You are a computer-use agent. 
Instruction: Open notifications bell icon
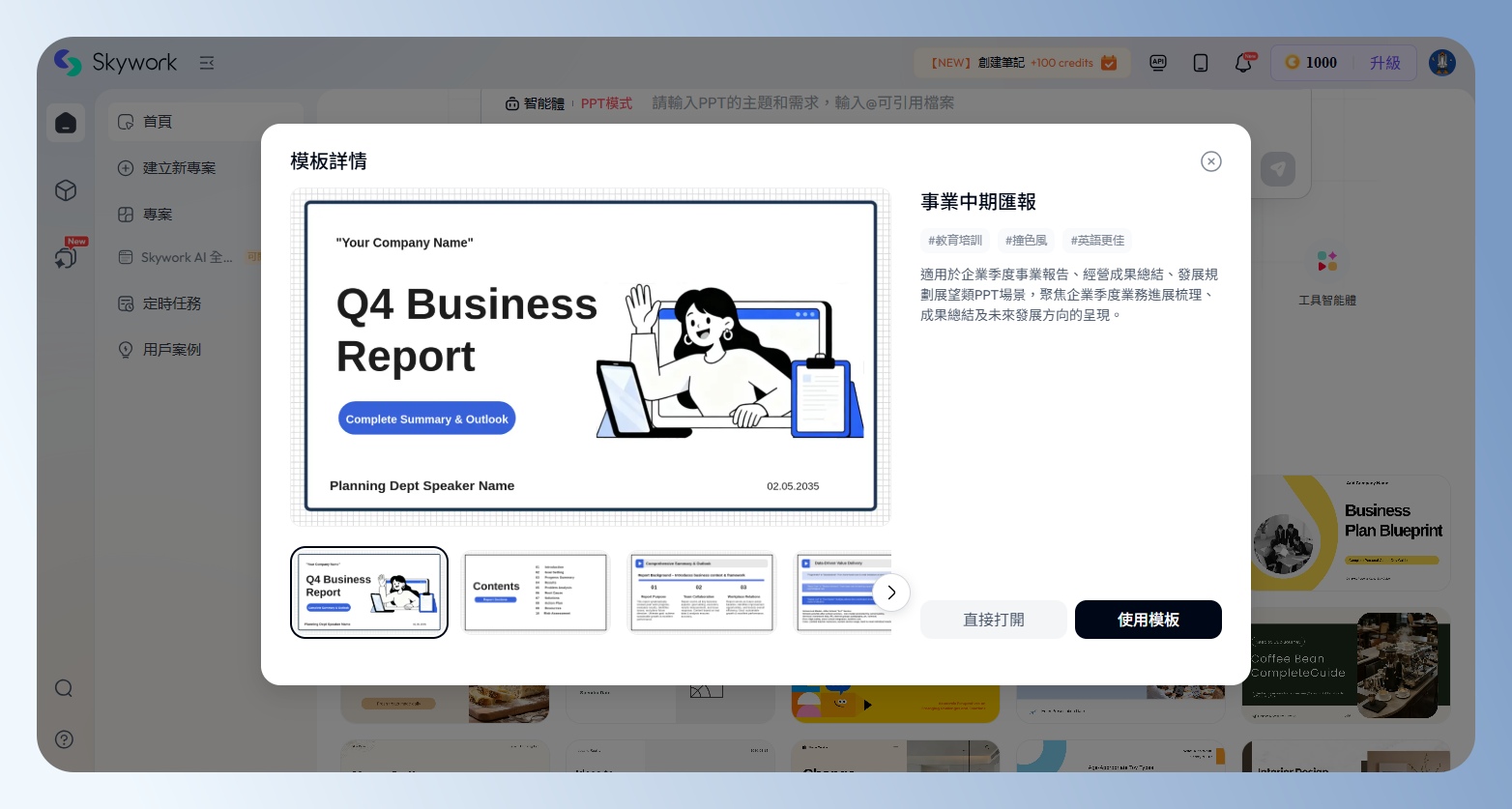tap(1243, 64)
